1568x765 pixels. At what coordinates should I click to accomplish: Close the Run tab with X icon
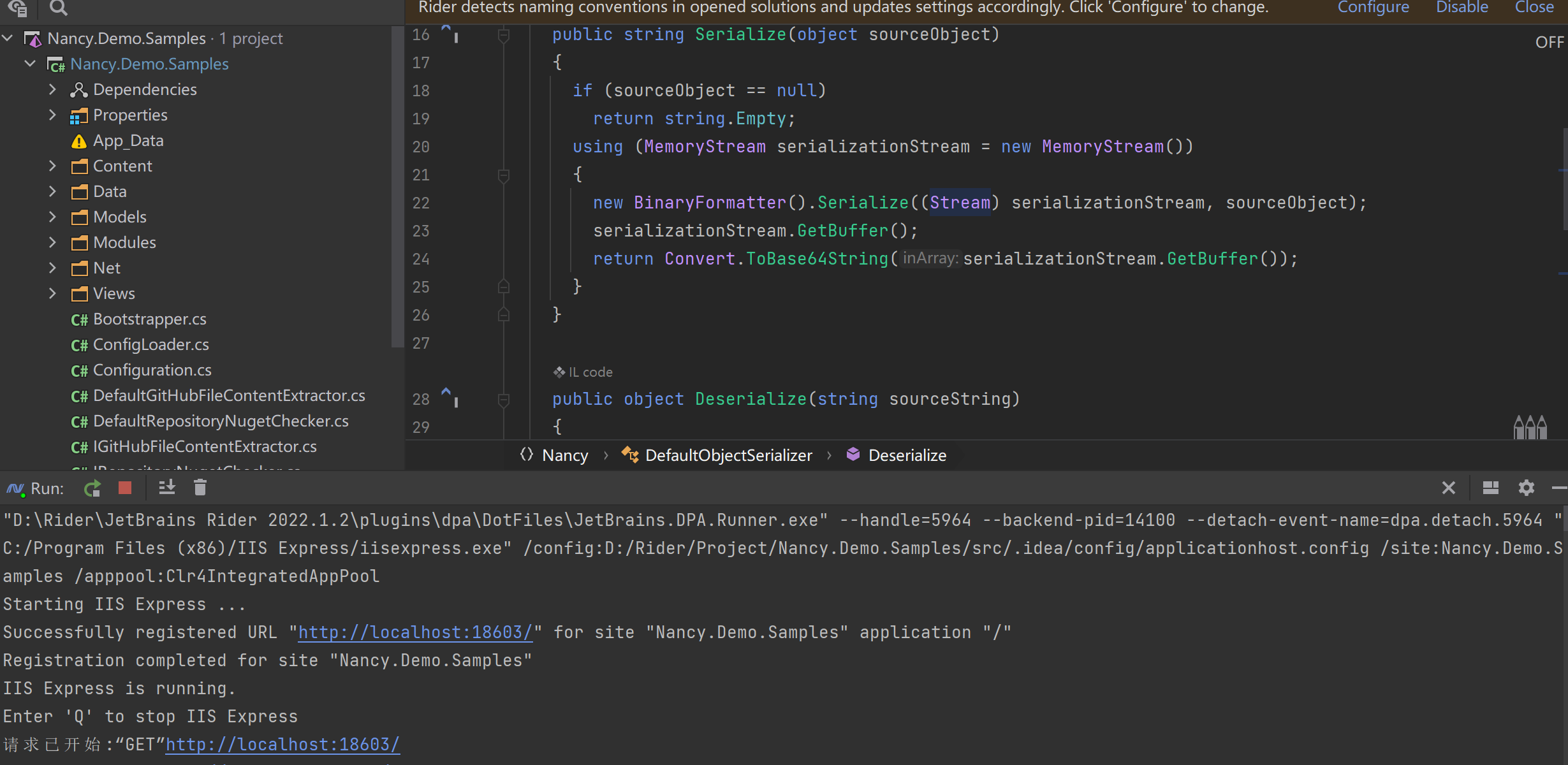click(1448, 488)
